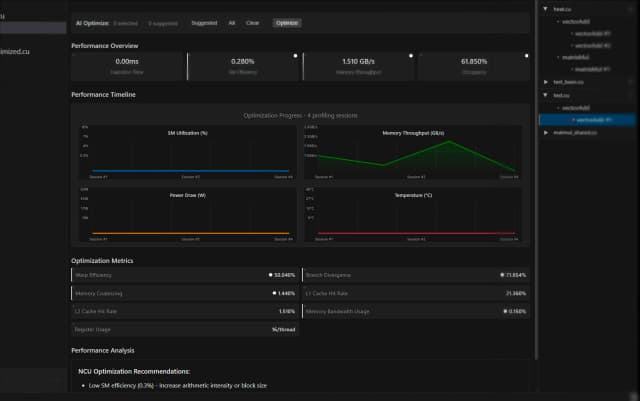Click Clear to reset selected metrics
This screenshot has height=401, width=640.
[253, 22]
